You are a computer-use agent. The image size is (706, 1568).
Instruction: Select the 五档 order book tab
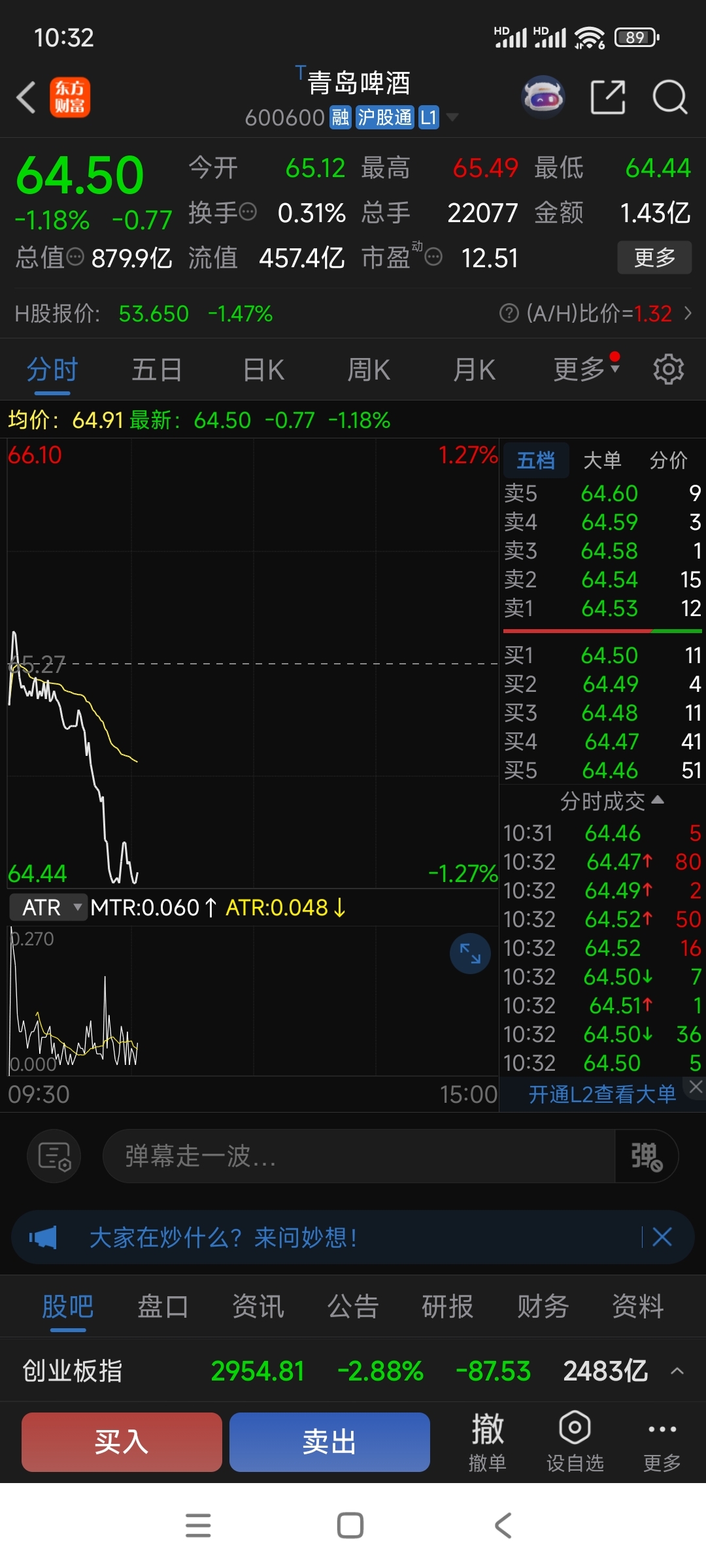point(536,461)
